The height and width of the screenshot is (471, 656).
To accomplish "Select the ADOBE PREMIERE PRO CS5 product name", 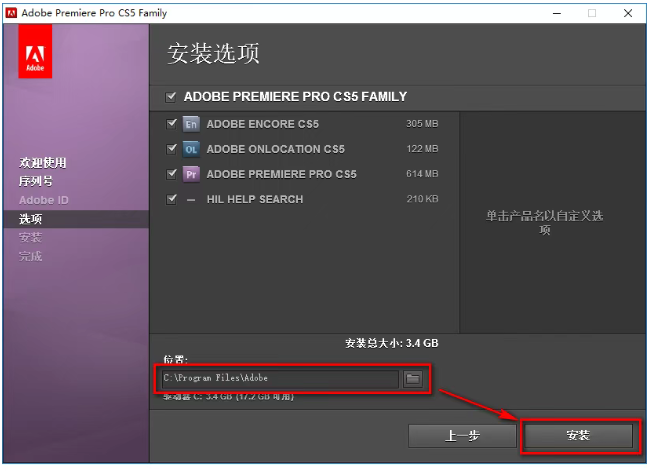I will [281, 174].
